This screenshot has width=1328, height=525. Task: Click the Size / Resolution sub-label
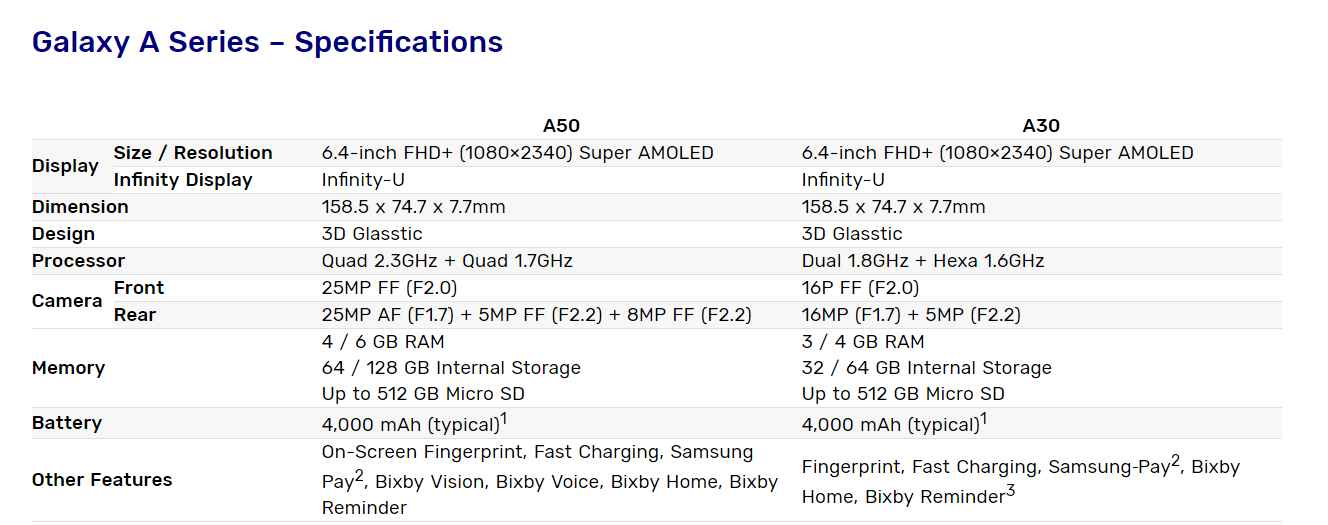(x=193, y=153)
